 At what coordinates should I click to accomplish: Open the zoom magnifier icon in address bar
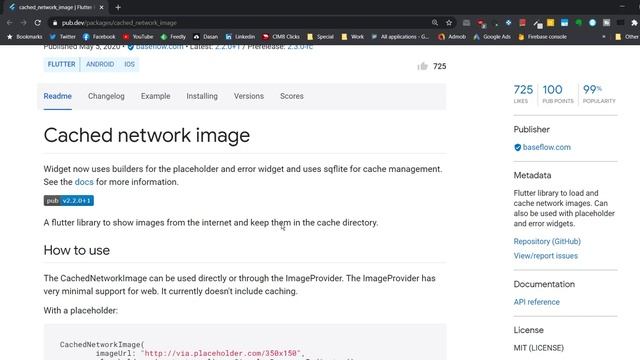coord(435,23)
